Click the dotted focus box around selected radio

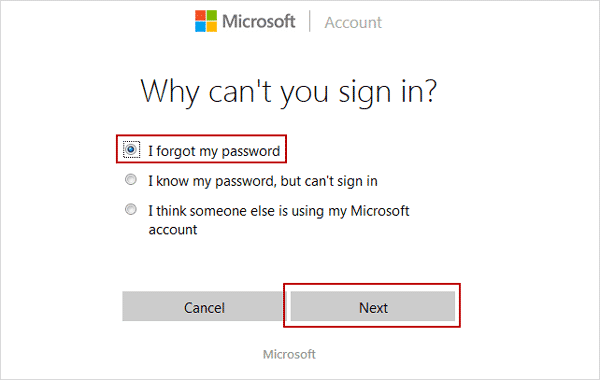[131, 150]
